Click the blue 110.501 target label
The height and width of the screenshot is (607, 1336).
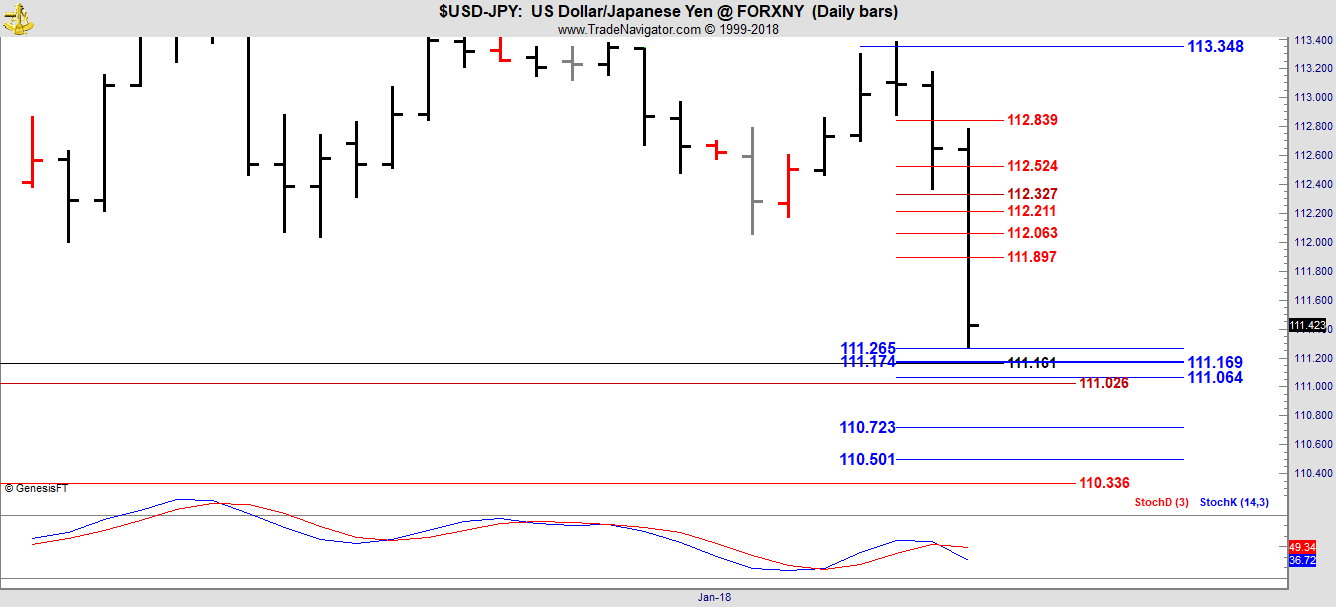point(867,459)
